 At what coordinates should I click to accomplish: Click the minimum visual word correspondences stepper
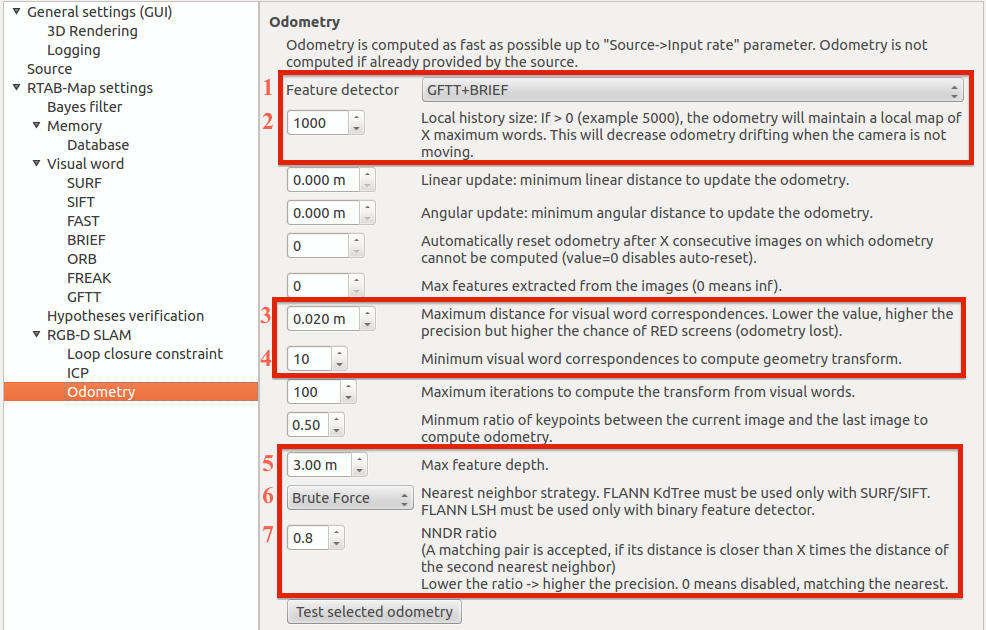click(340, 358)
